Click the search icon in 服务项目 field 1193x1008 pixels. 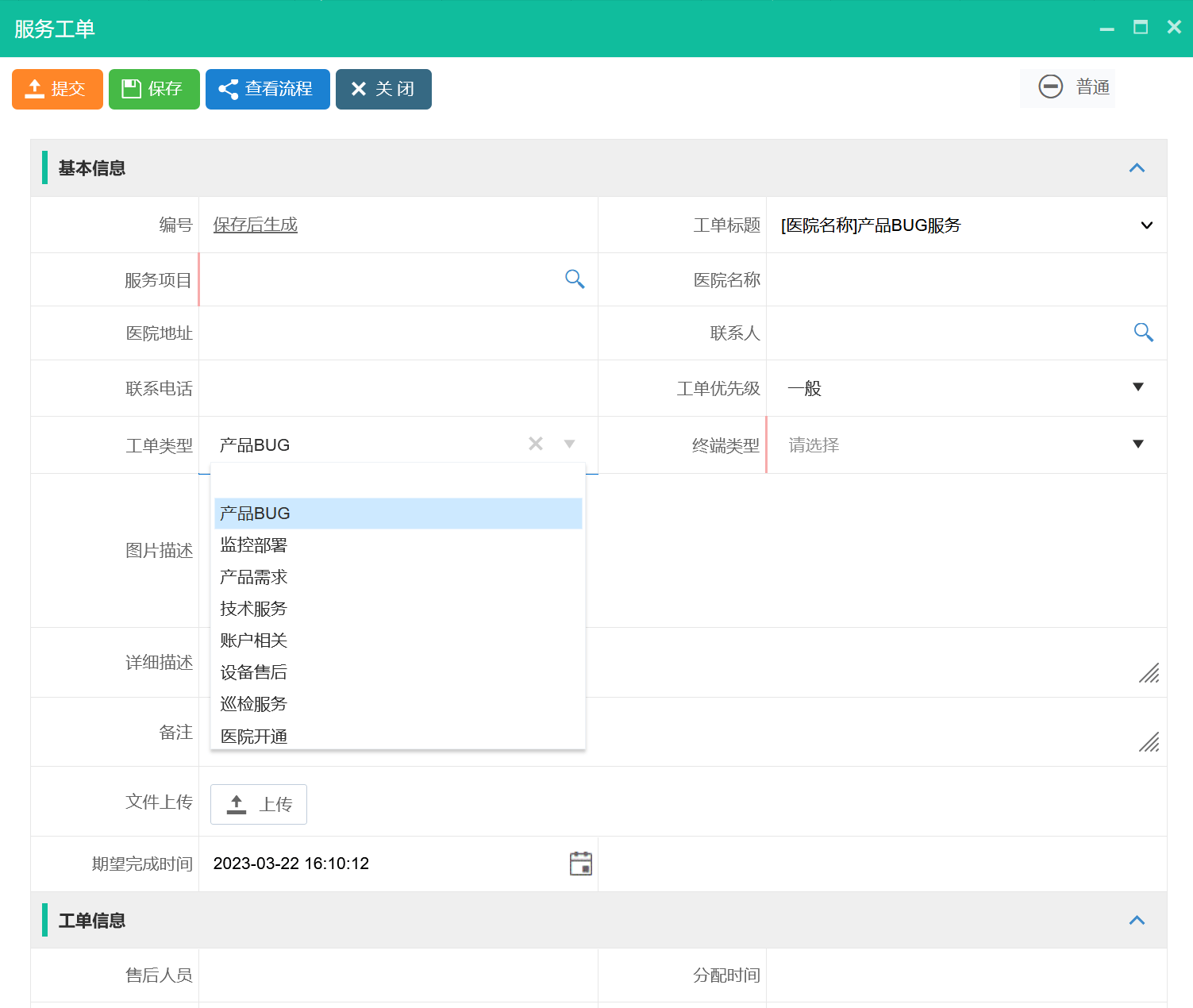(x=575, y=279)
